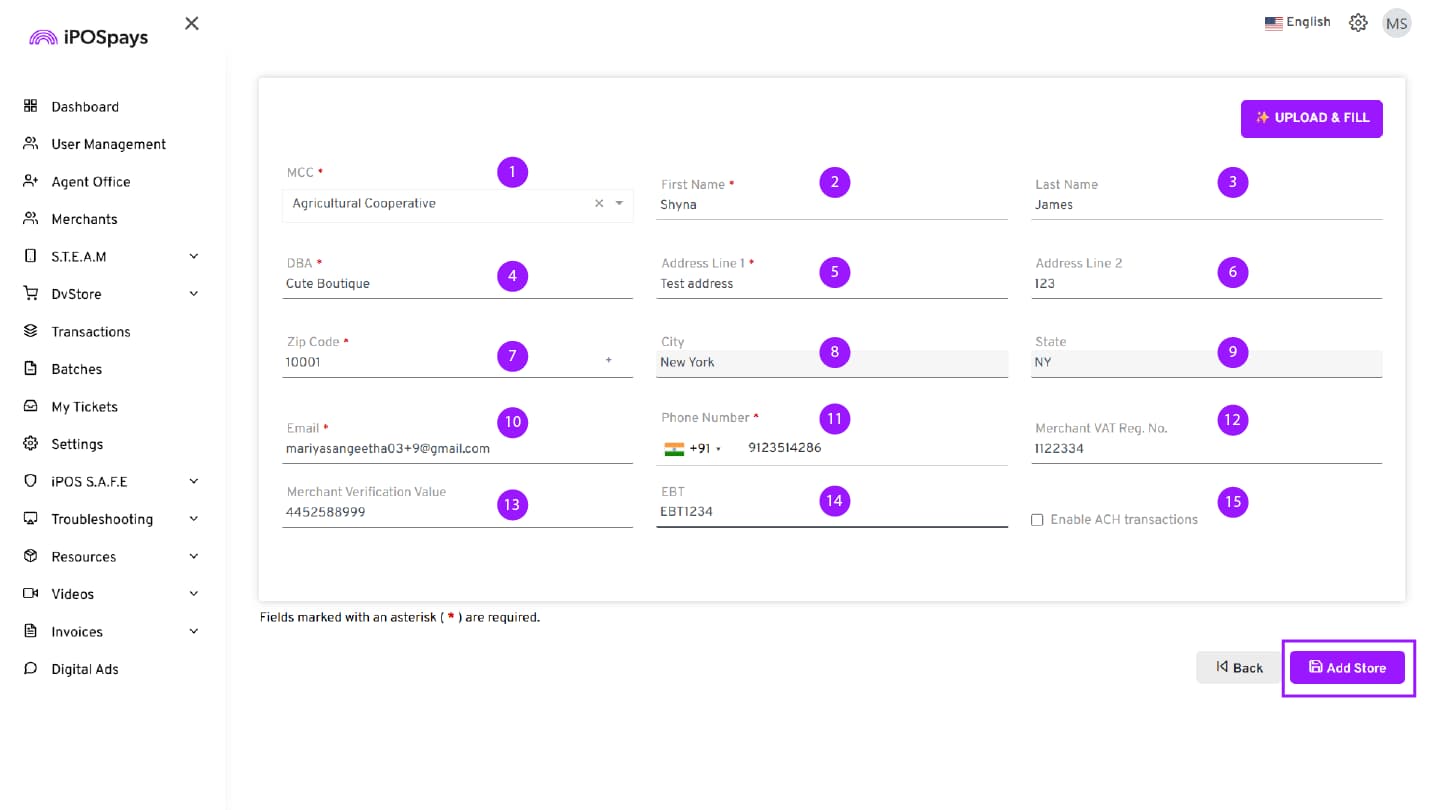
Task: Click the MS user avatar
Action: click(x=1396, y=23)
